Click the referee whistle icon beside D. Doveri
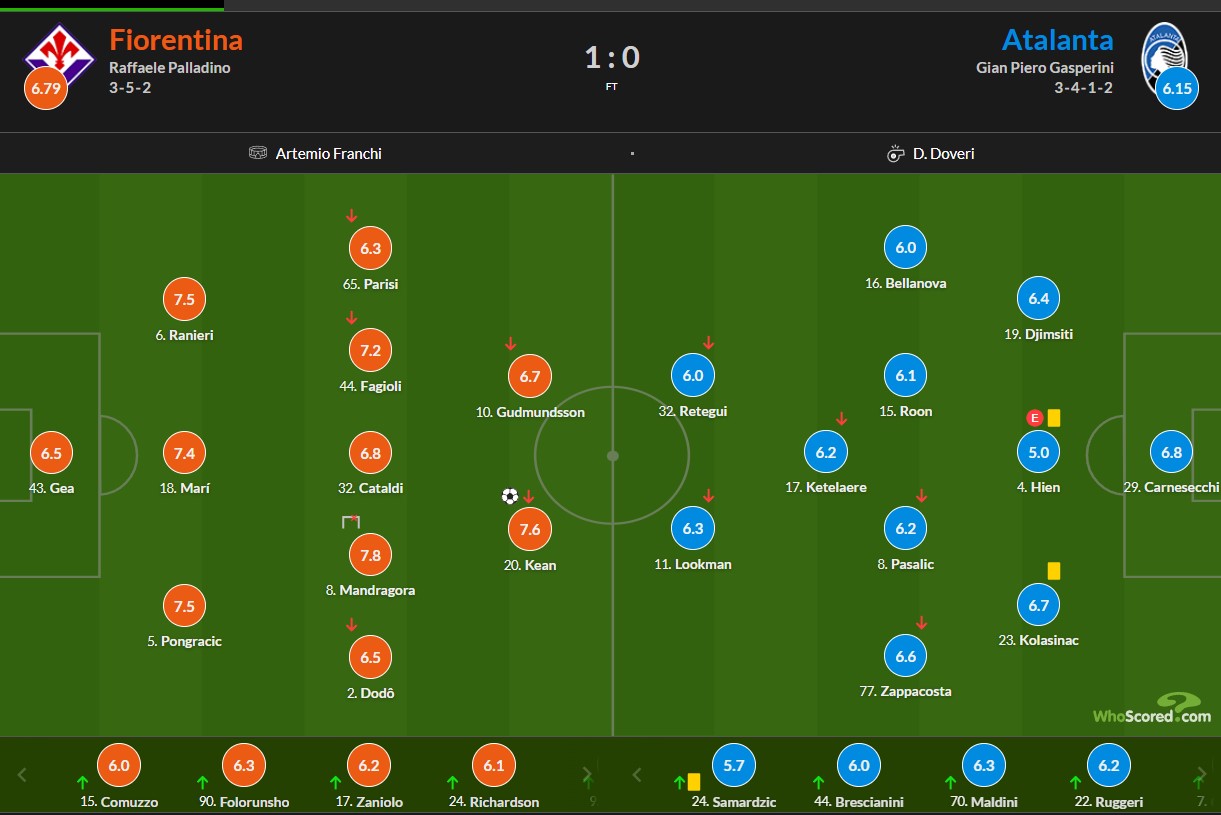Screen dimensions: 1221x815 pyautogui.click(x=896, y=153)
